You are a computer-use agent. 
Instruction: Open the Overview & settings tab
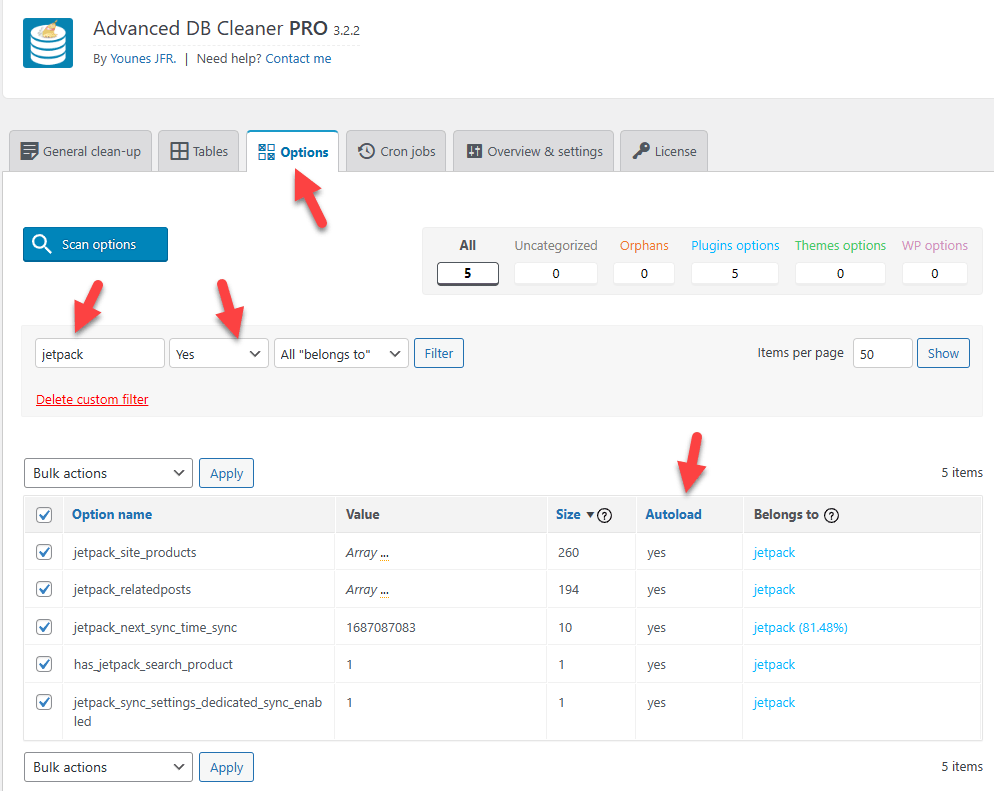click(534, 151)
